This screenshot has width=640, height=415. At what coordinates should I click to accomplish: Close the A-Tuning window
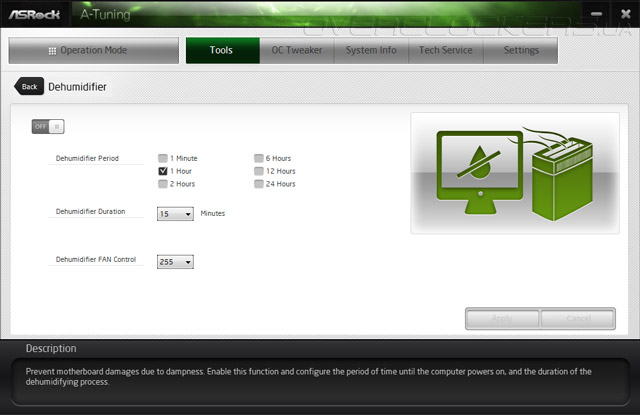click(x=625, y=14)
